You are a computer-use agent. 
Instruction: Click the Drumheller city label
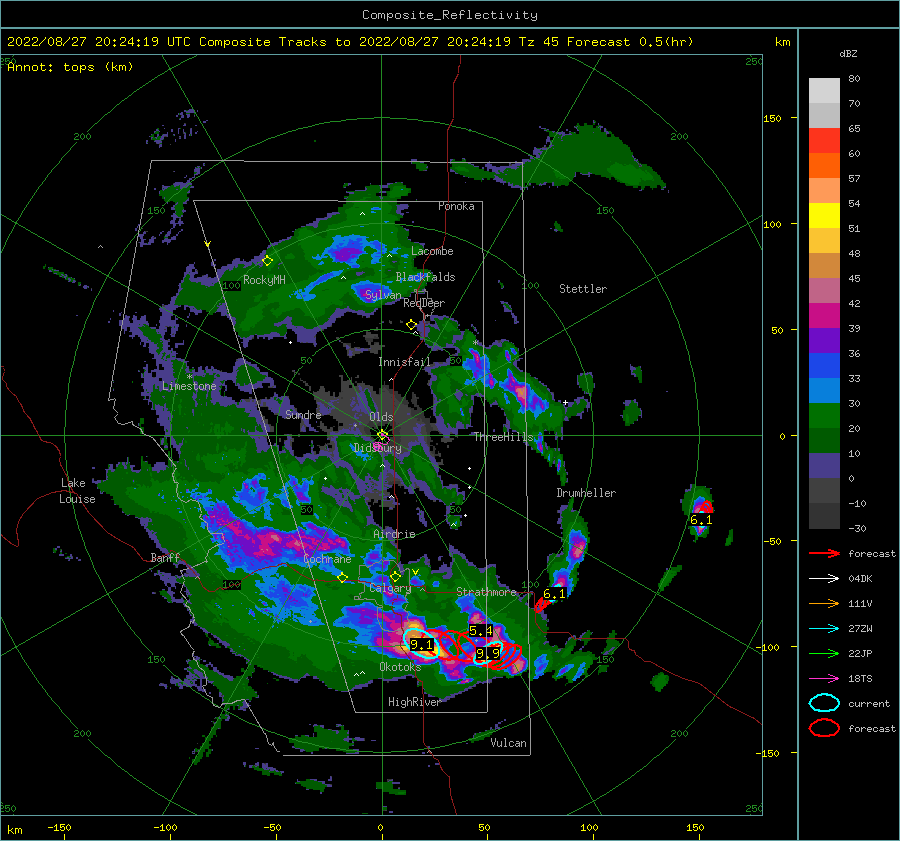coord(586,493)
